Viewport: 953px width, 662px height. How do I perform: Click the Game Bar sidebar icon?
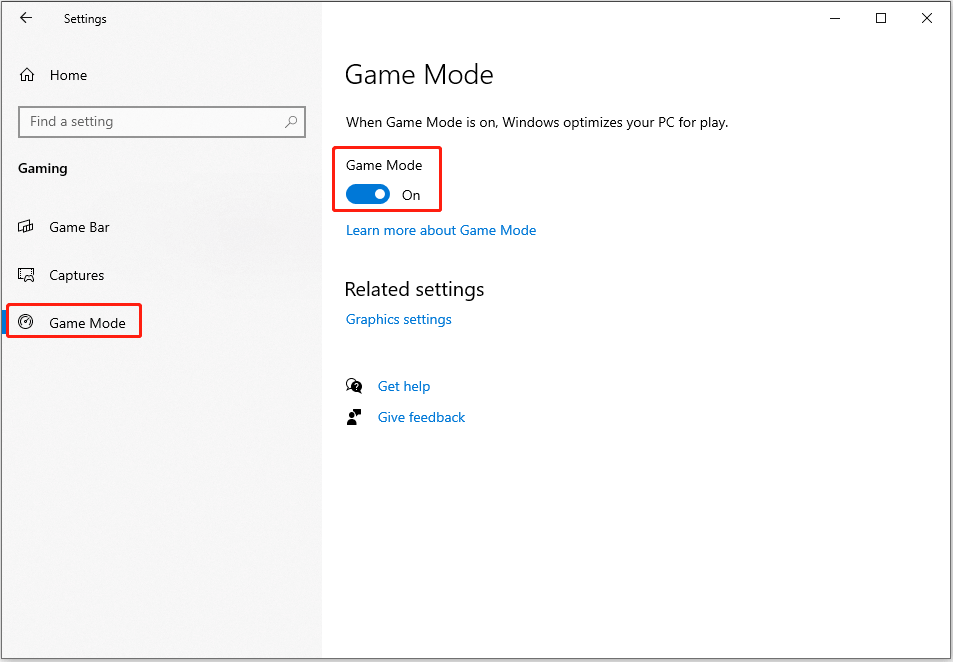pos(26,227)
